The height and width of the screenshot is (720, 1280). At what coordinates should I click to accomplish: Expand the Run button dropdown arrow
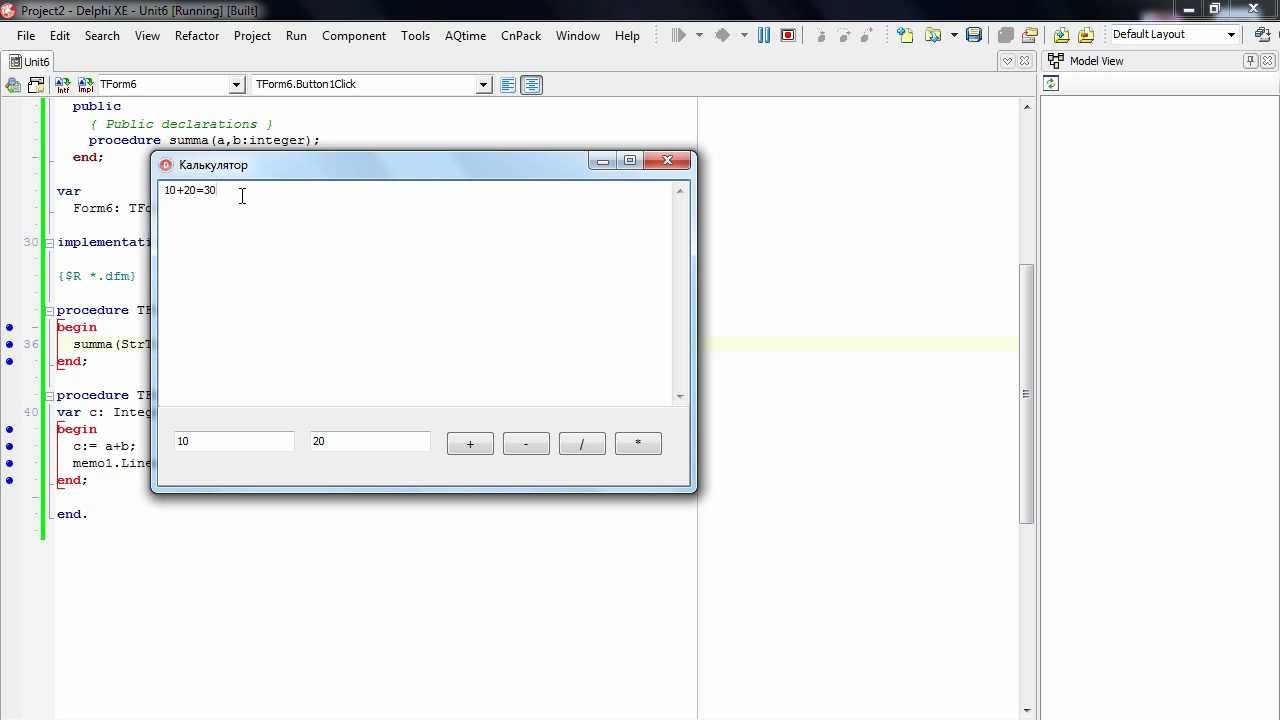pyautogui.click(x=698, y=35)
